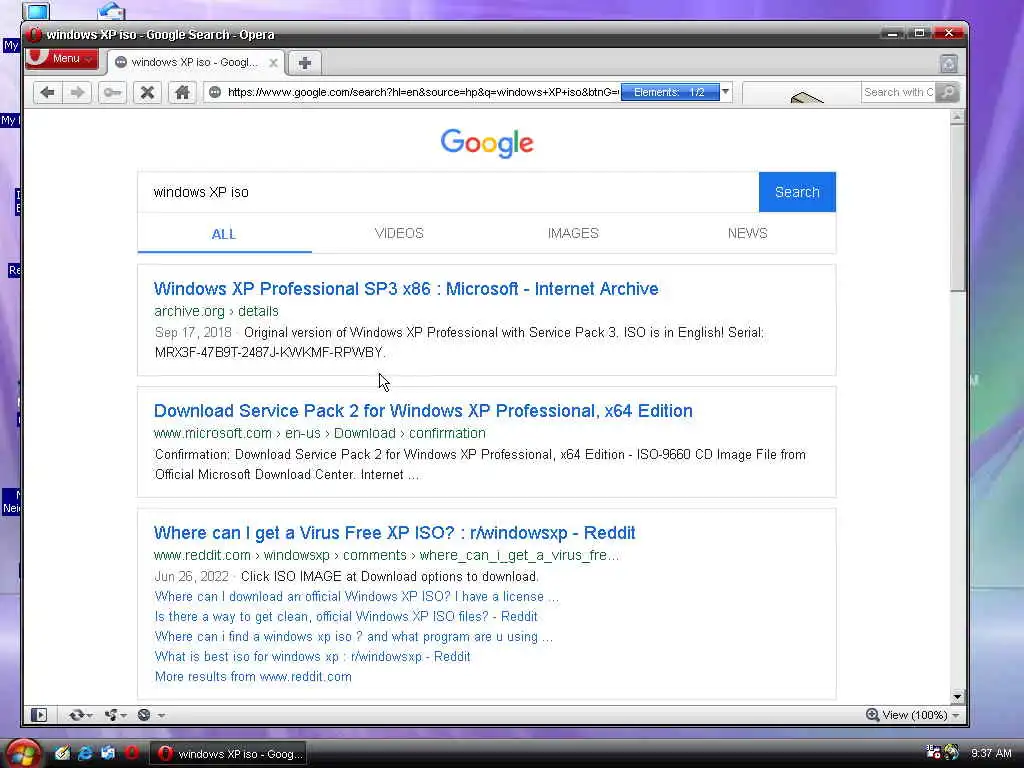Launch Internet Explorer from quick launch
The image size is (1024, 768).
click(x=85, y=753)
